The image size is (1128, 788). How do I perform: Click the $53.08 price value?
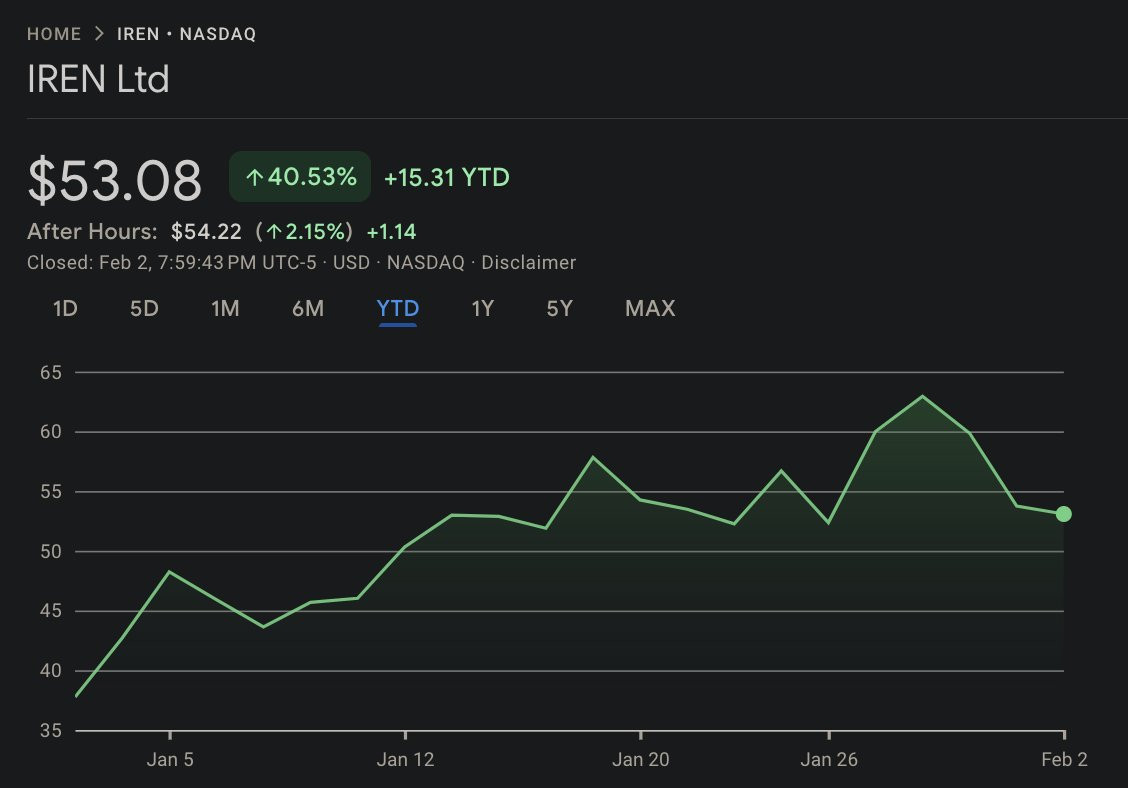click(x=114, y=180)
